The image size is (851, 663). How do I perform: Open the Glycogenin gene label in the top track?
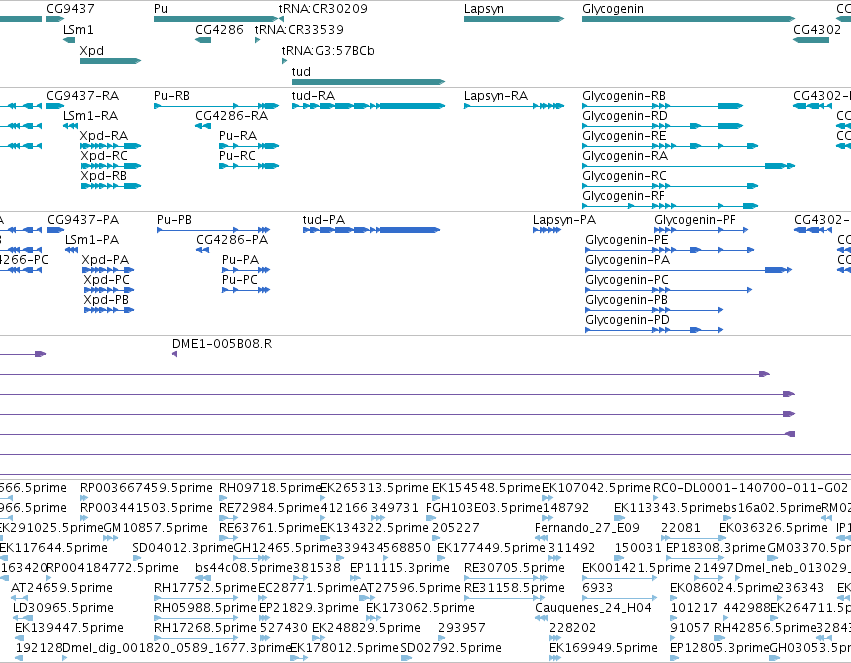[613, 9]
